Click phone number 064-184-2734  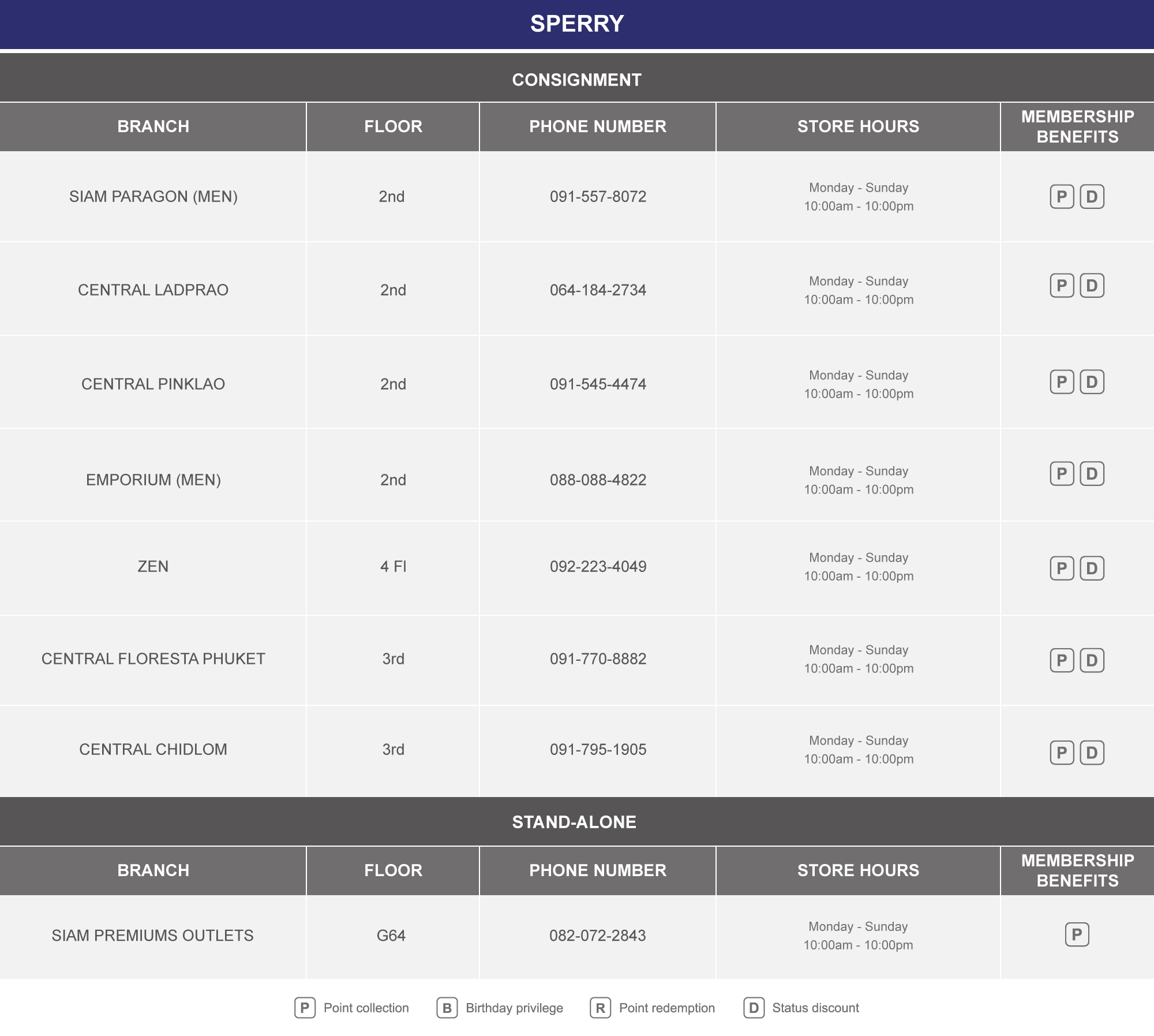[598, 290]
